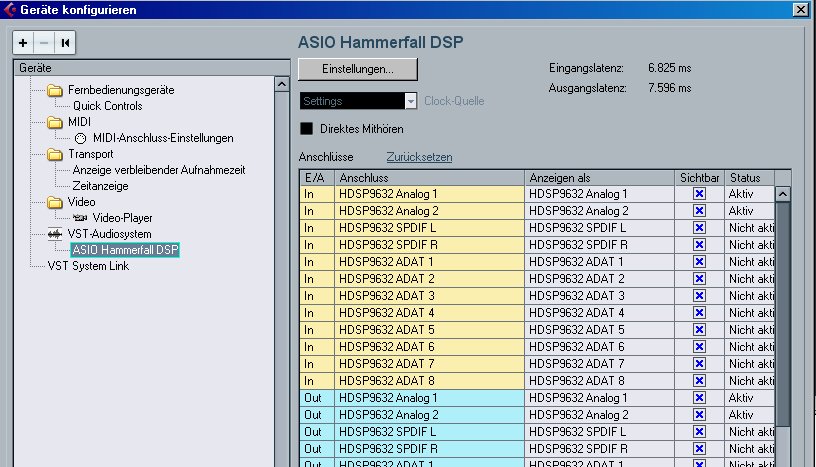Click the E/A column header

tap(317, 178)
